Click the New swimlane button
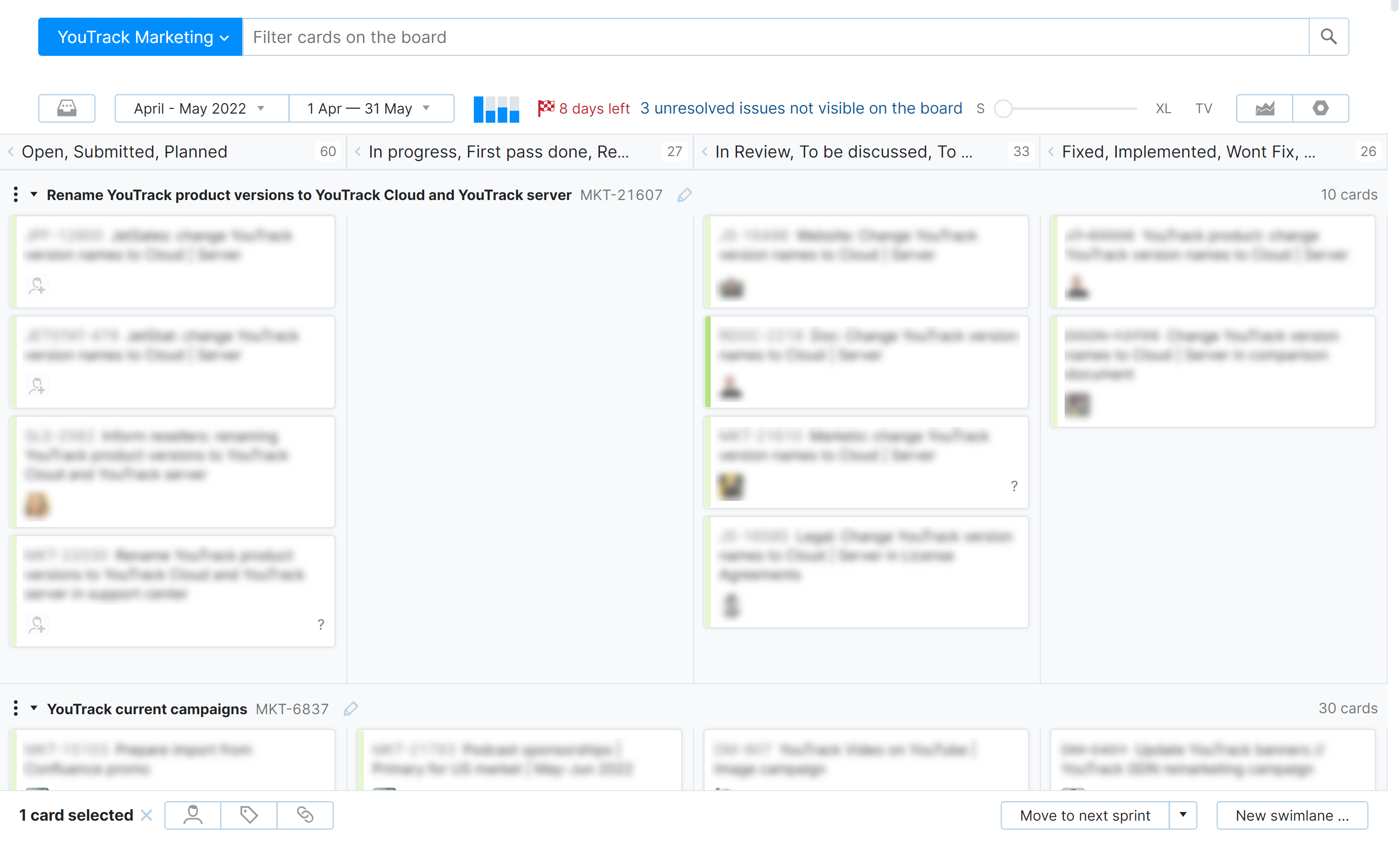 [1292, 815]
